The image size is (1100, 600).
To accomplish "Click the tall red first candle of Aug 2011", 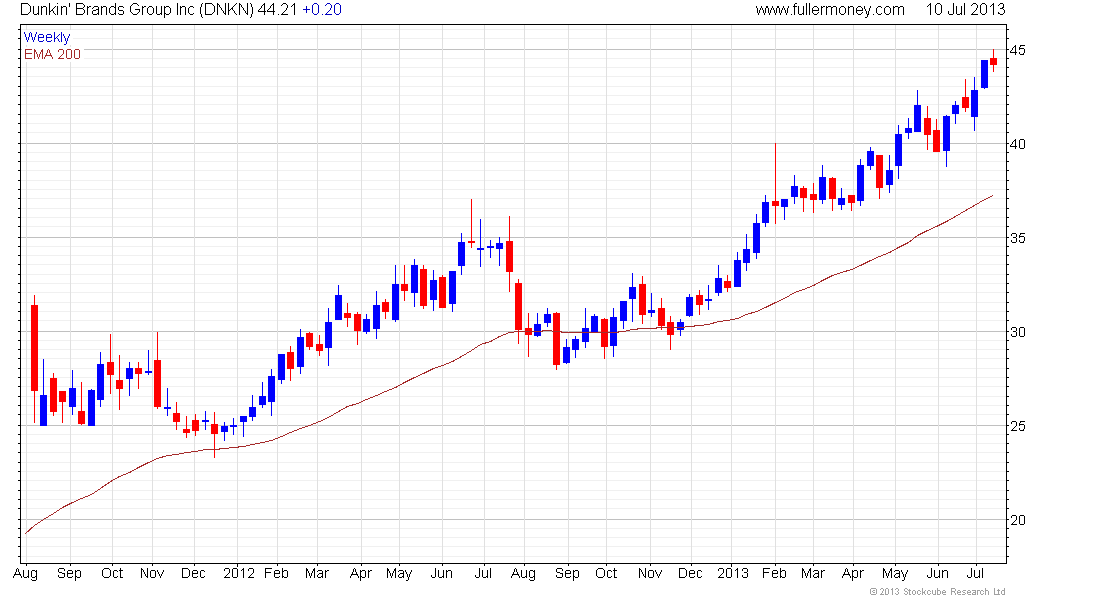I will [34, 348].
